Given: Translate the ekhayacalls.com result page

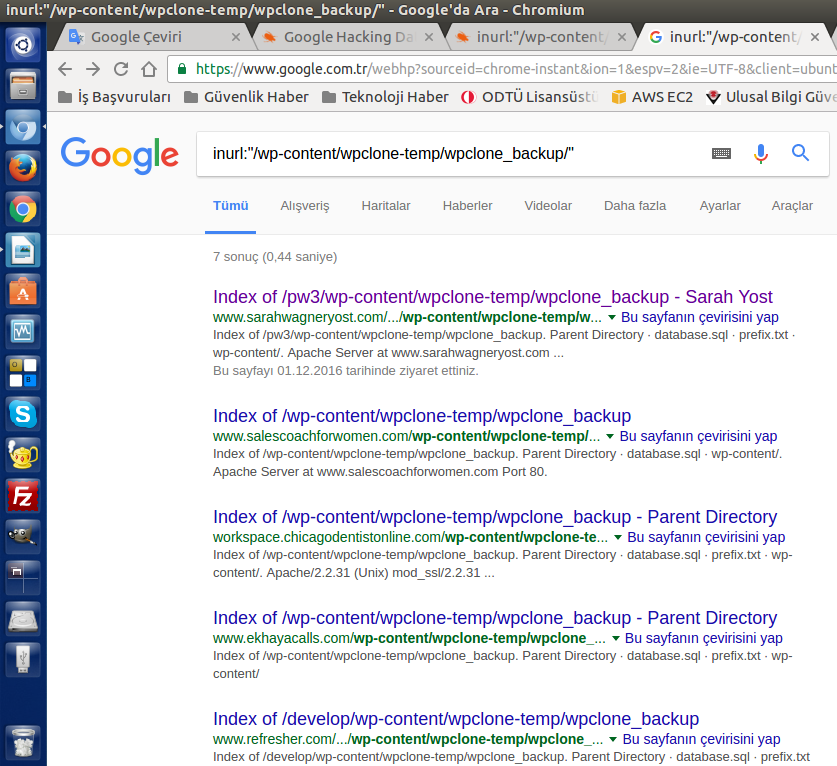Looking at the screenshot, I should tap(704, 638).
